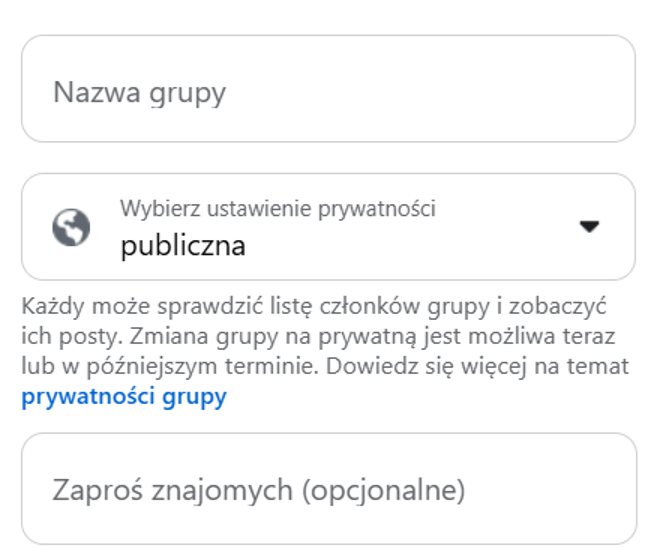Click the Każdy może sprawdzić text line
This screenshot has width=658, height=548.
pos(314,306)
